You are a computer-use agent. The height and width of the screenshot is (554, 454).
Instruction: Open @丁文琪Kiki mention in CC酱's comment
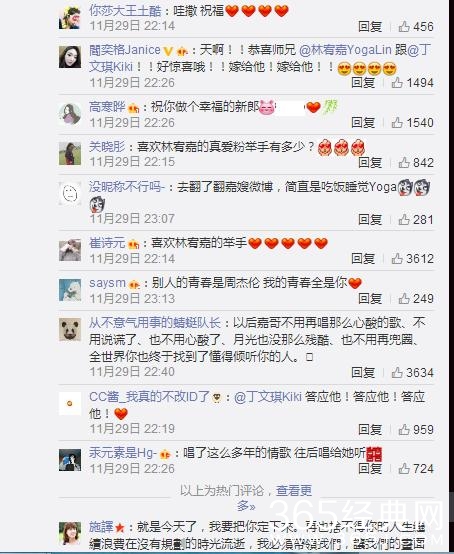tap(268, 397)
